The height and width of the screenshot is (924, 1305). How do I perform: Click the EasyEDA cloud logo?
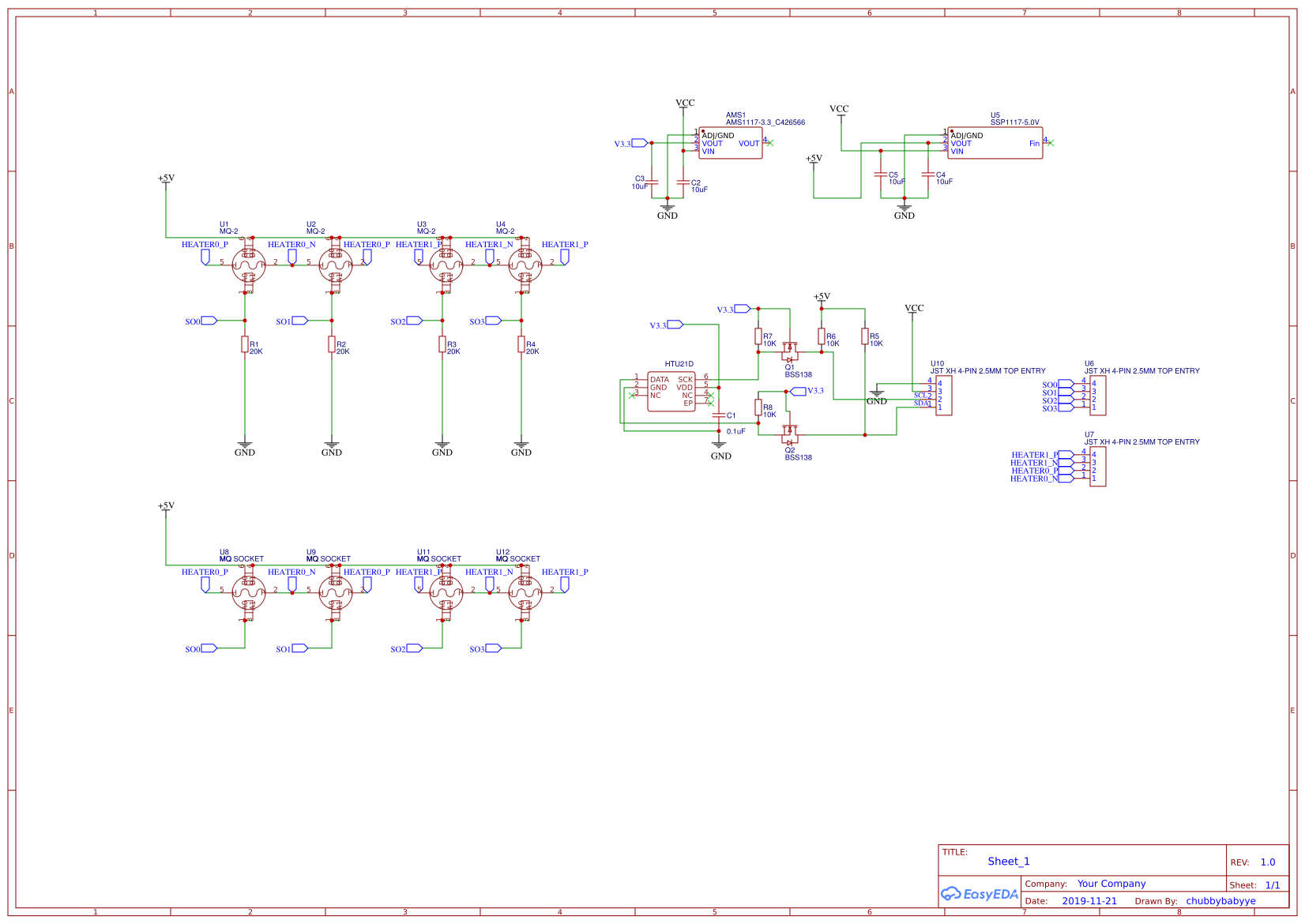pos(978,894)
